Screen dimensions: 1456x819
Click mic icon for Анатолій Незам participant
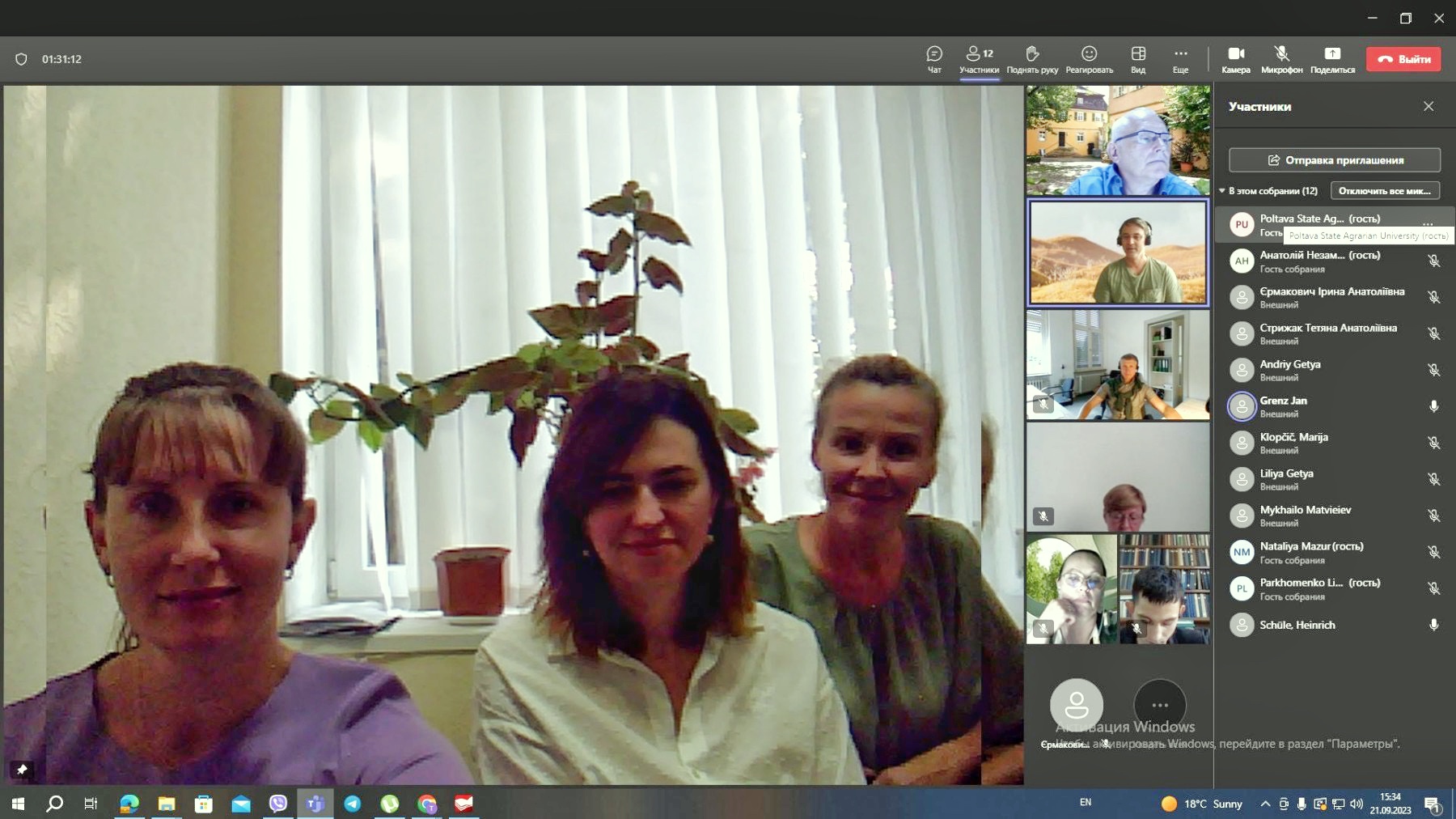click(1433, 261)
